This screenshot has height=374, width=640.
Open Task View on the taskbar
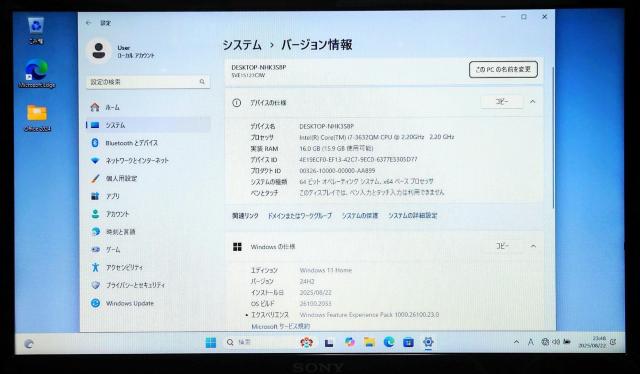(x=329, y=343)
